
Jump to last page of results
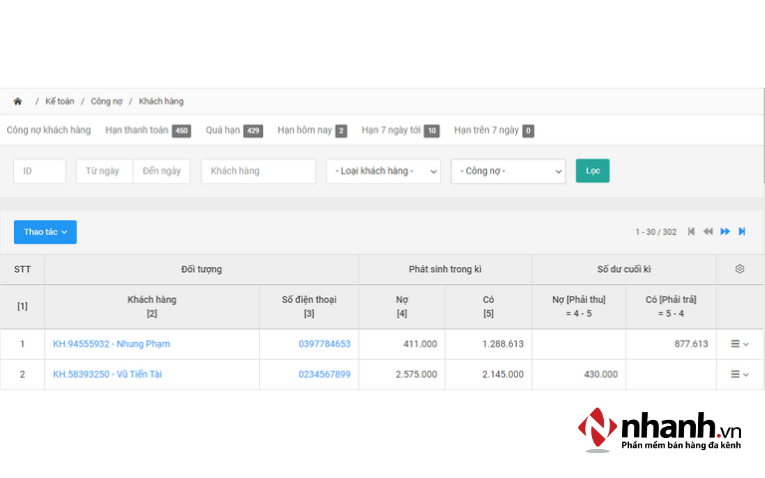click(742, 232)
